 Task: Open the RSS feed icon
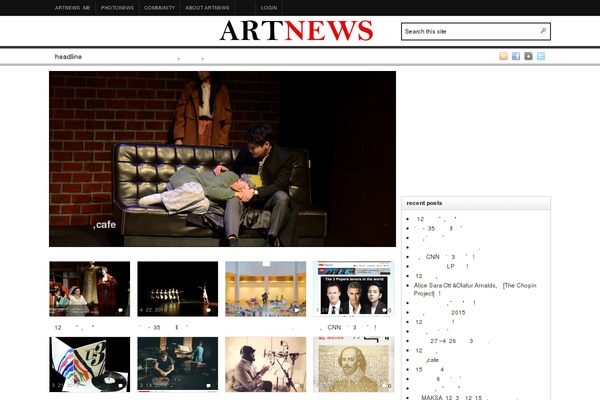[503, 56]
